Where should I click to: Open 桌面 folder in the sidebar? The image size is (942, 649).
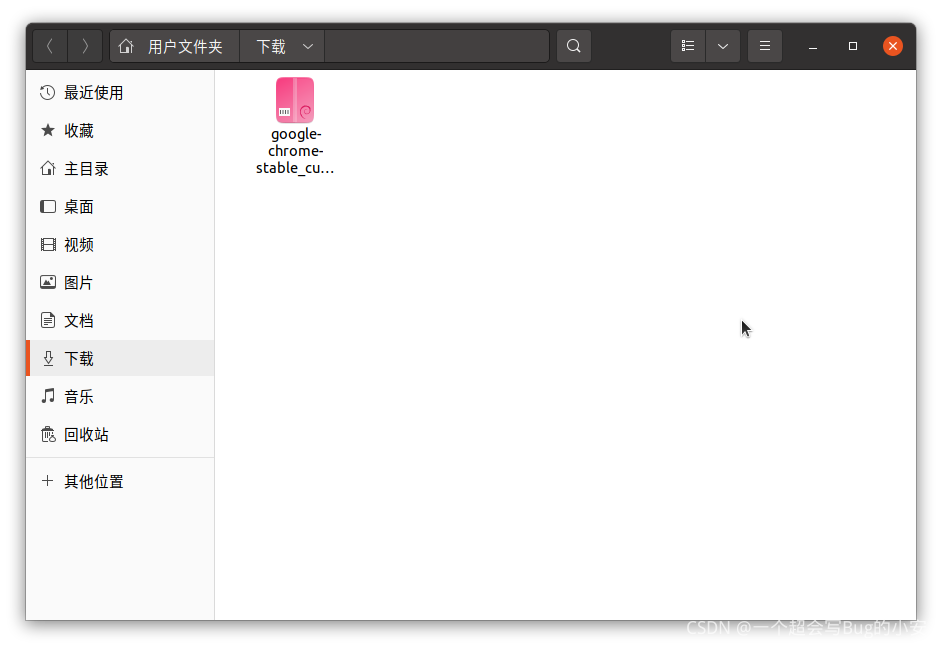(120, 207)
